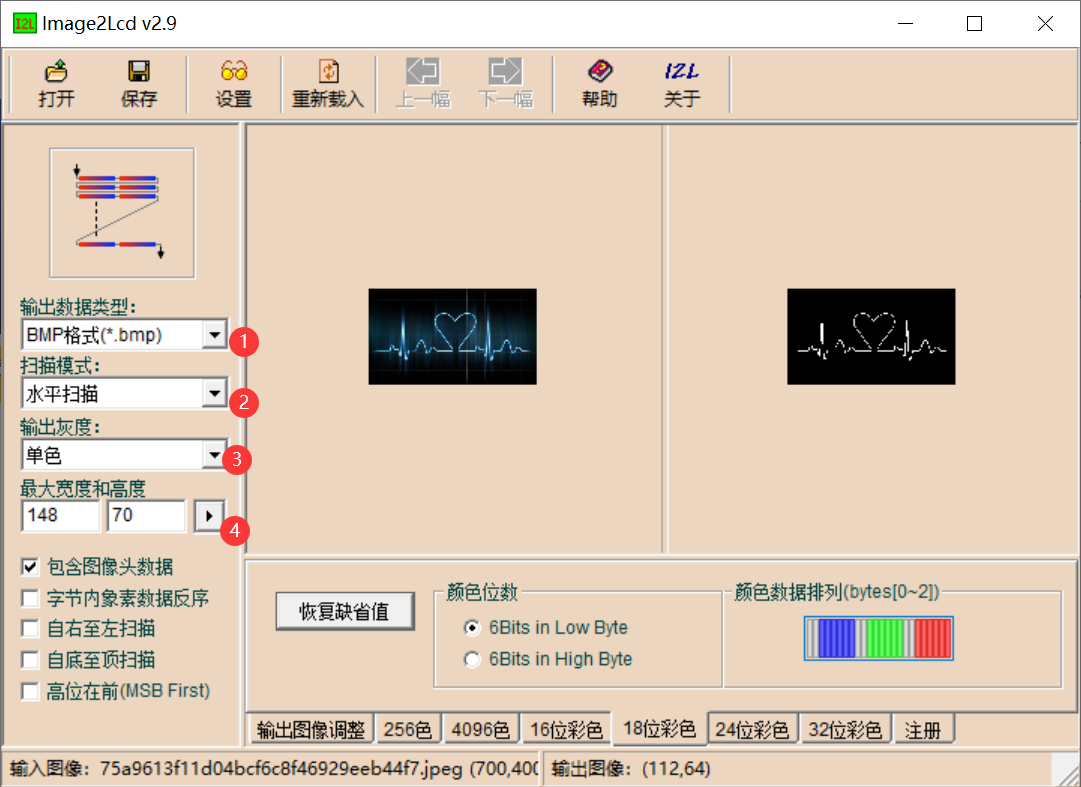Click the color data arrangement RGB swatch

pos(878,638)
